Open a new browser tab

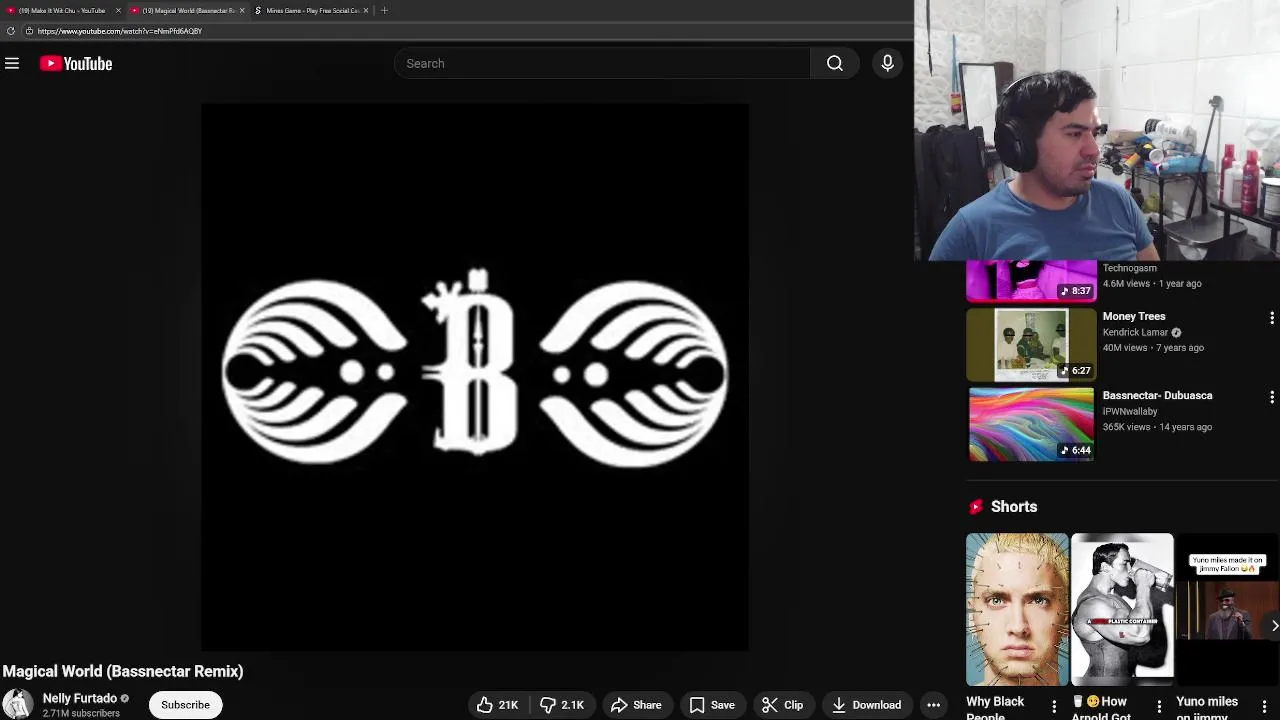[384, 10]
